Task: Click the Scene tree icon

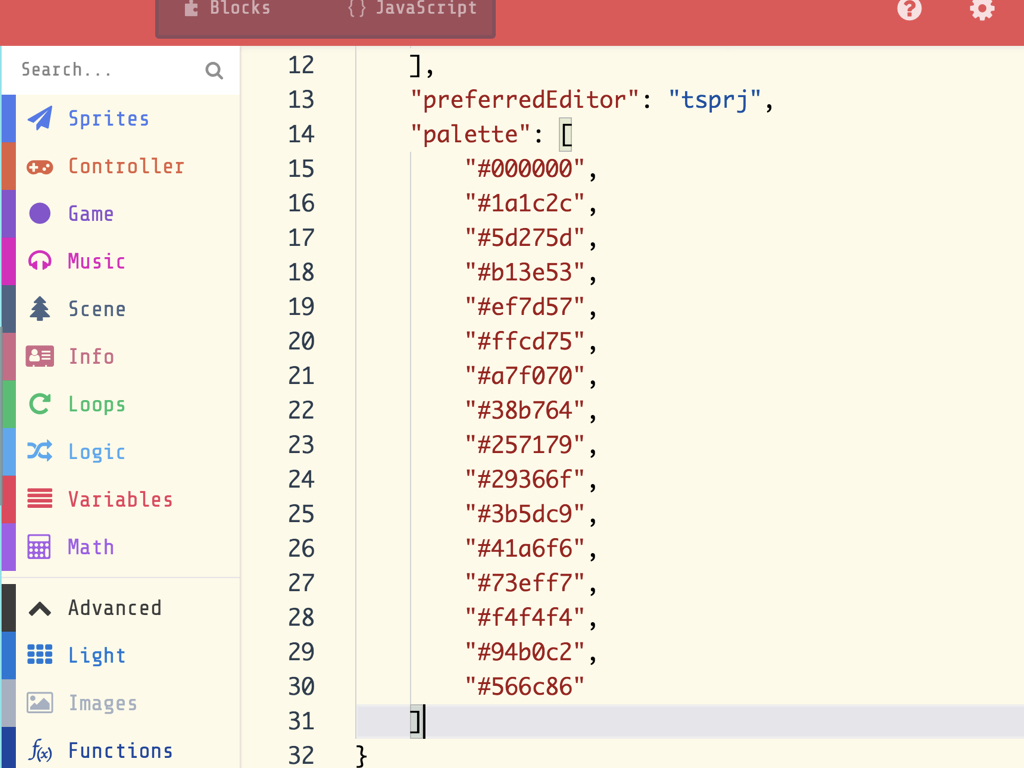Action: pyautogui.click(x=40, y=309)
